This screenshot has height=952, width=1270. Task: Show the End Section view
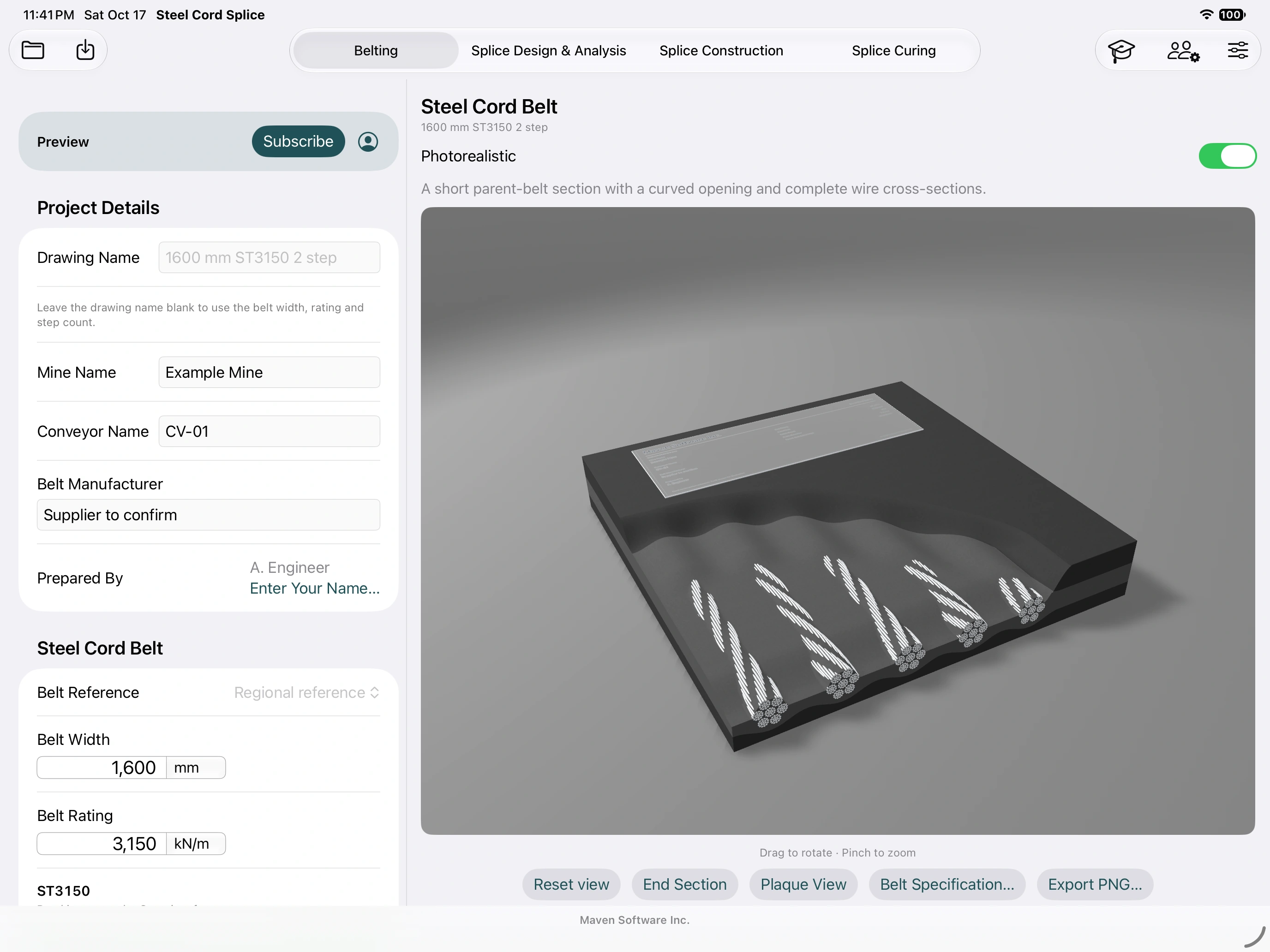point(684,884)
